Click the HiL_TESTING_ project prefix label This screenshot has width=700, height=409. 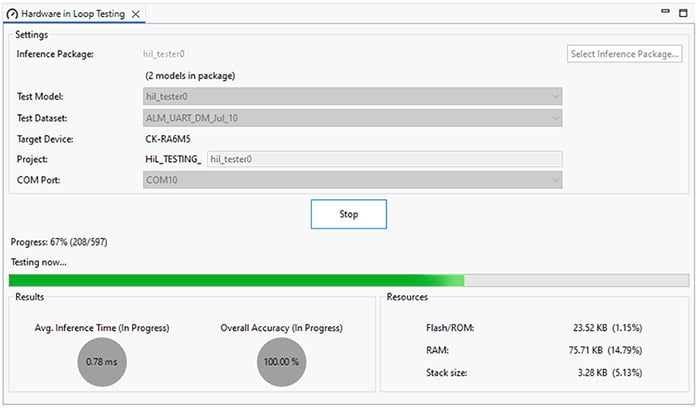pyautogui.click(x=173, y=159)
